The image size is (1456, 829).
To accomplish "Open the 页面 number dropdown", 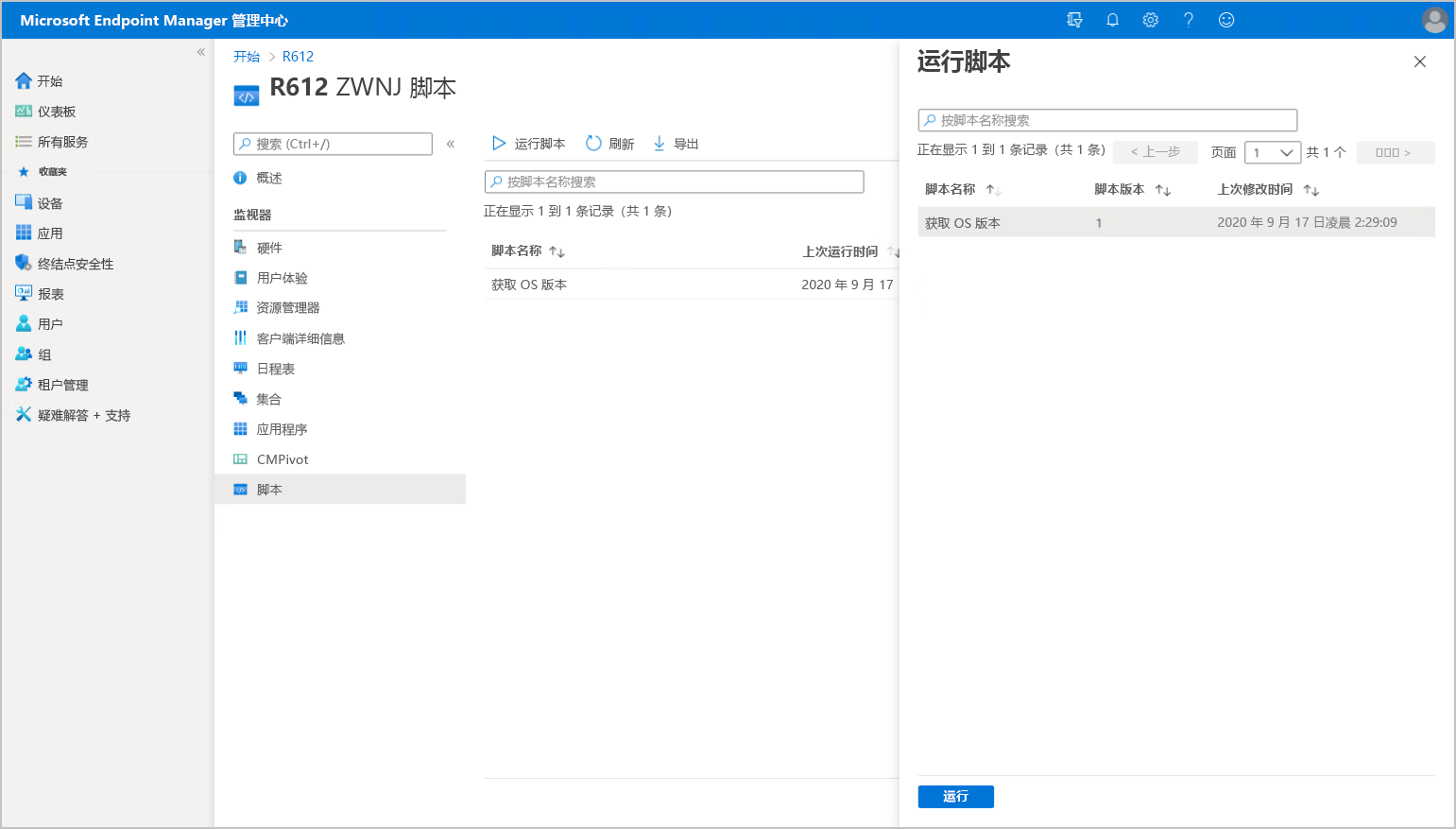I will point(1274,152).
